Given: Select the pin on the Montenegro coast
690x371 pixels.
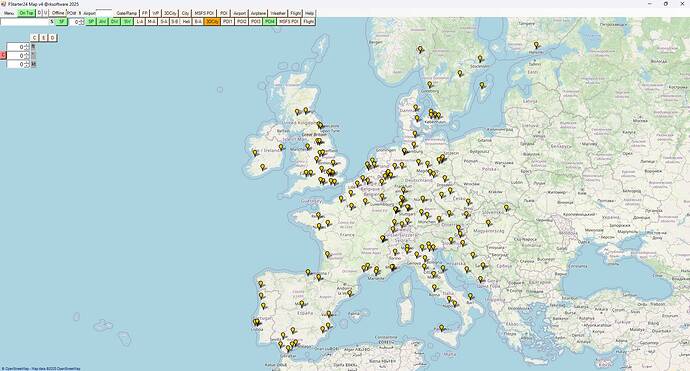Looking at the screenshot, I should pyautogui.click(x=481, y=279).
